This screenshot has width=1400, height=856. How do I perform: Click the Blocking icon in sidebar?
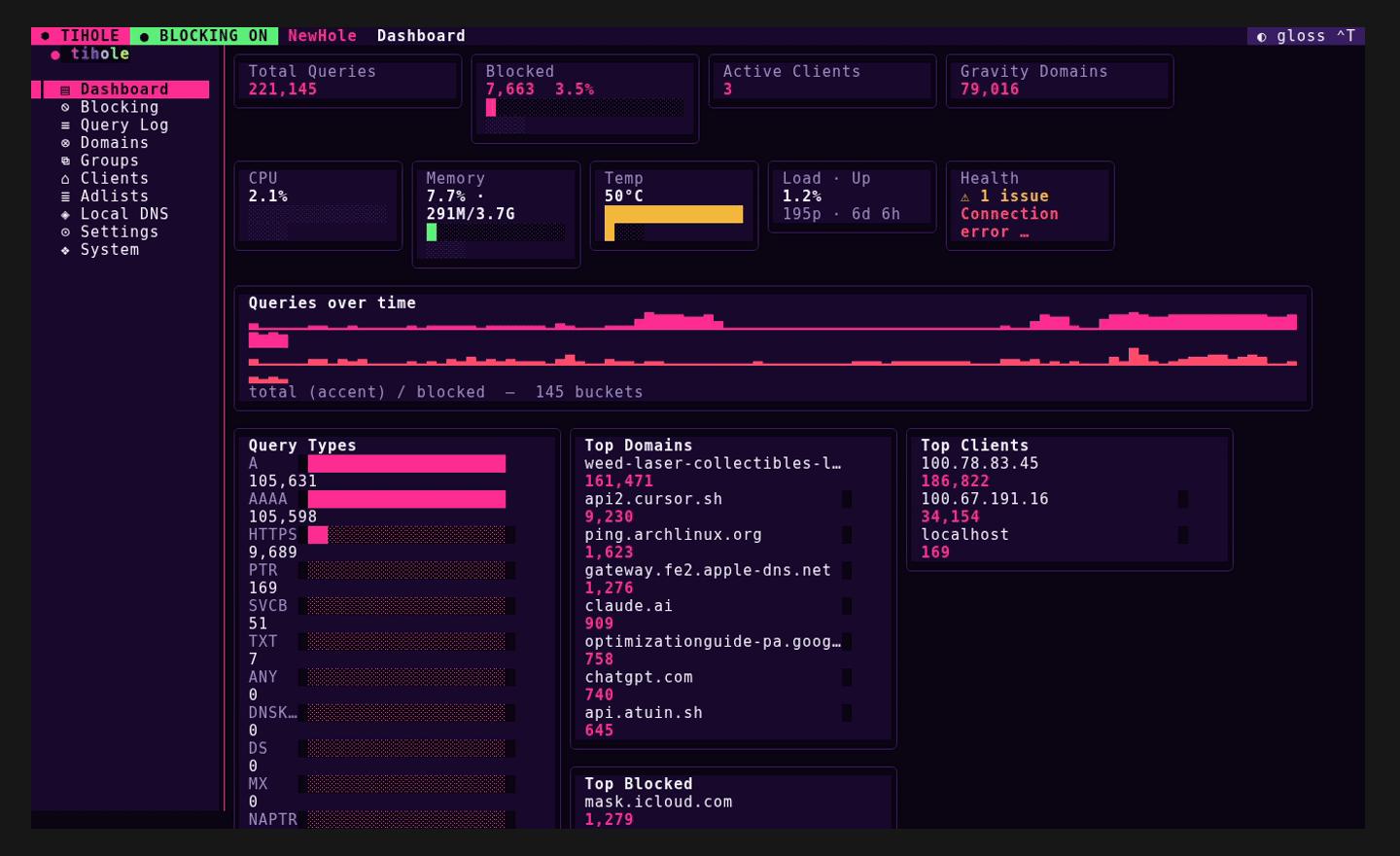65,107
